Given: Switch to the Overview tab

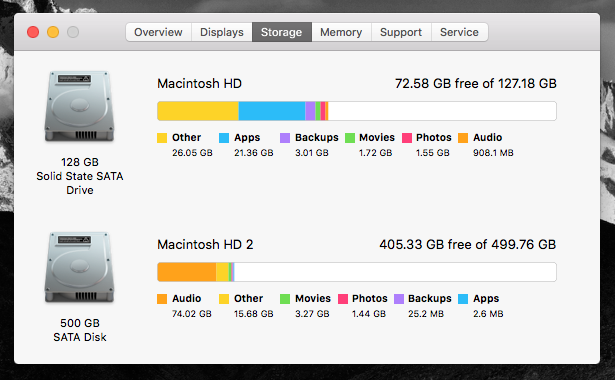Looking at the screenshot, I should pos(158,32).
